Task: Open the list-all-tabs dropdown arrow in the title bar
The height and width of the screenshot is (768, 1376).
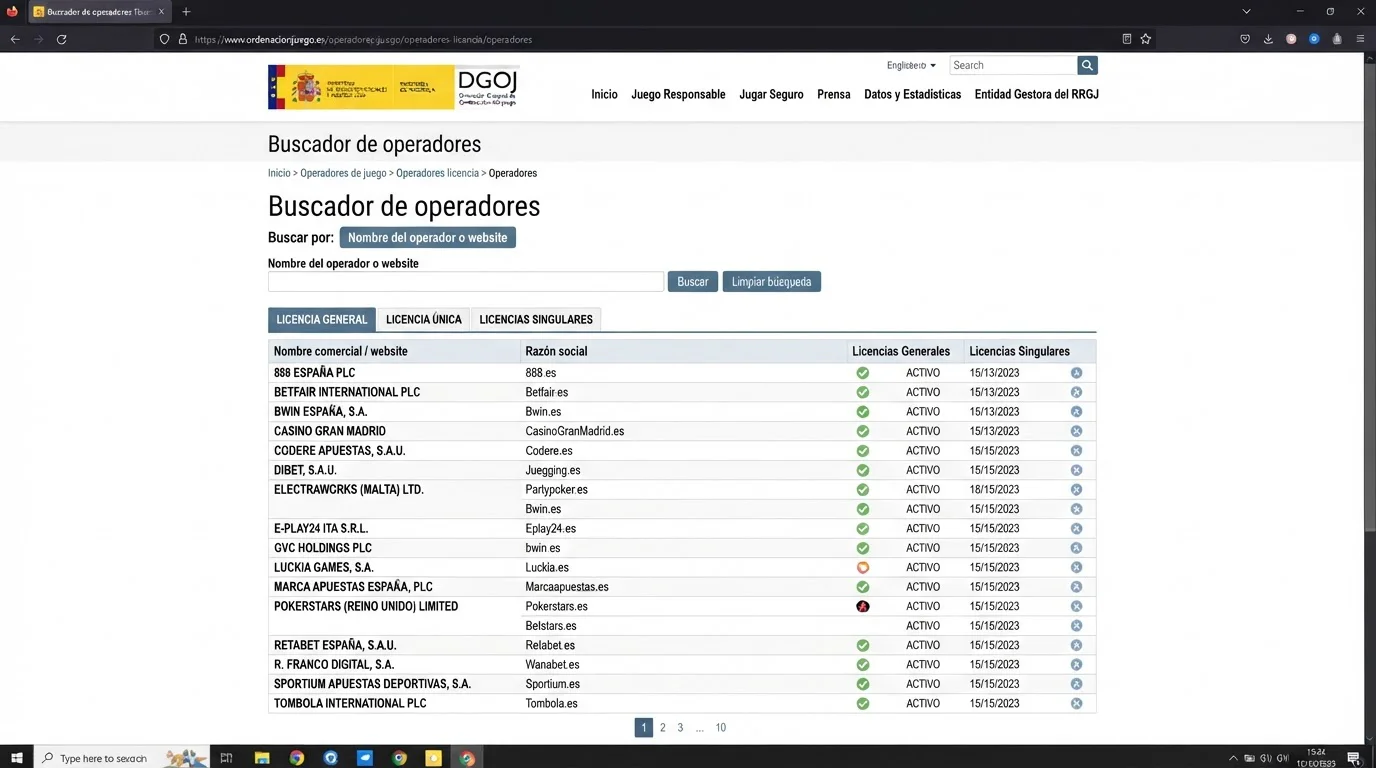Action: [x=1246, y=12]
